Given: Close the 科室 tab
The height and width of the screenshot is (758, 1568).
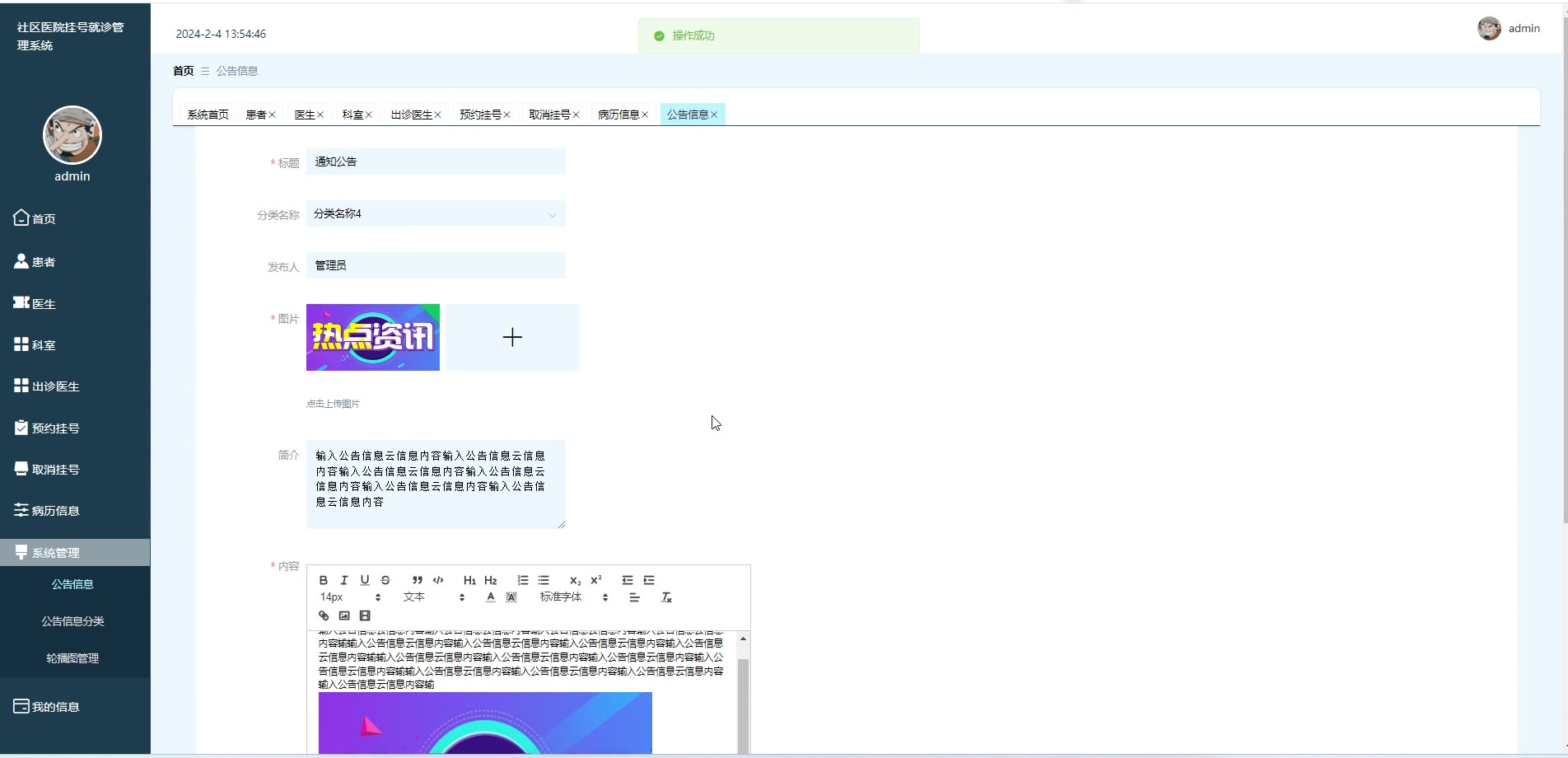Looking at the screenshot, I should coord(369,115).
